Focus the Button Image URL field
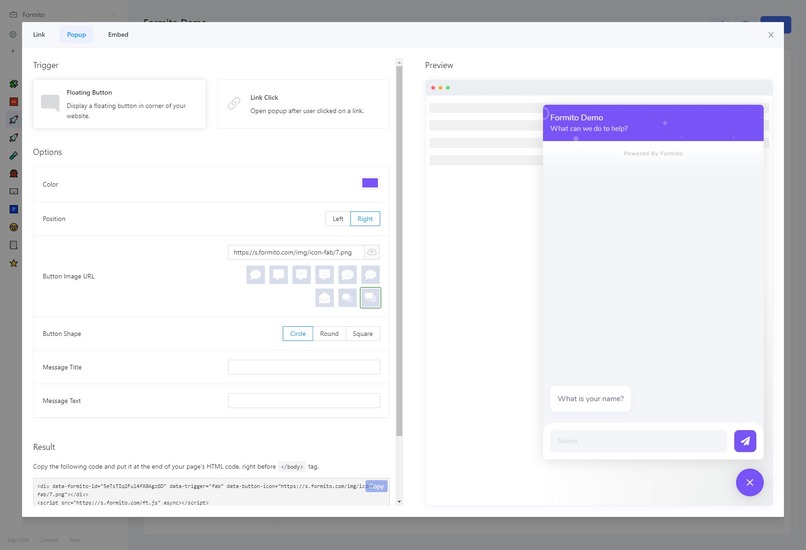This screenshot has height=550, width=806. pos(297,252)
